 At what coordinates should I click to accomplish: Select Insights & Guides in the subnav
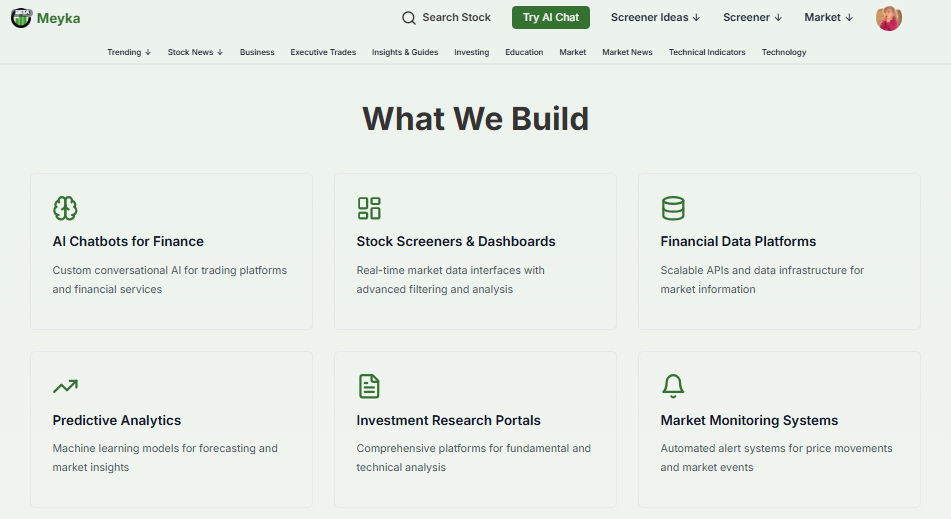tap(405, 52)
